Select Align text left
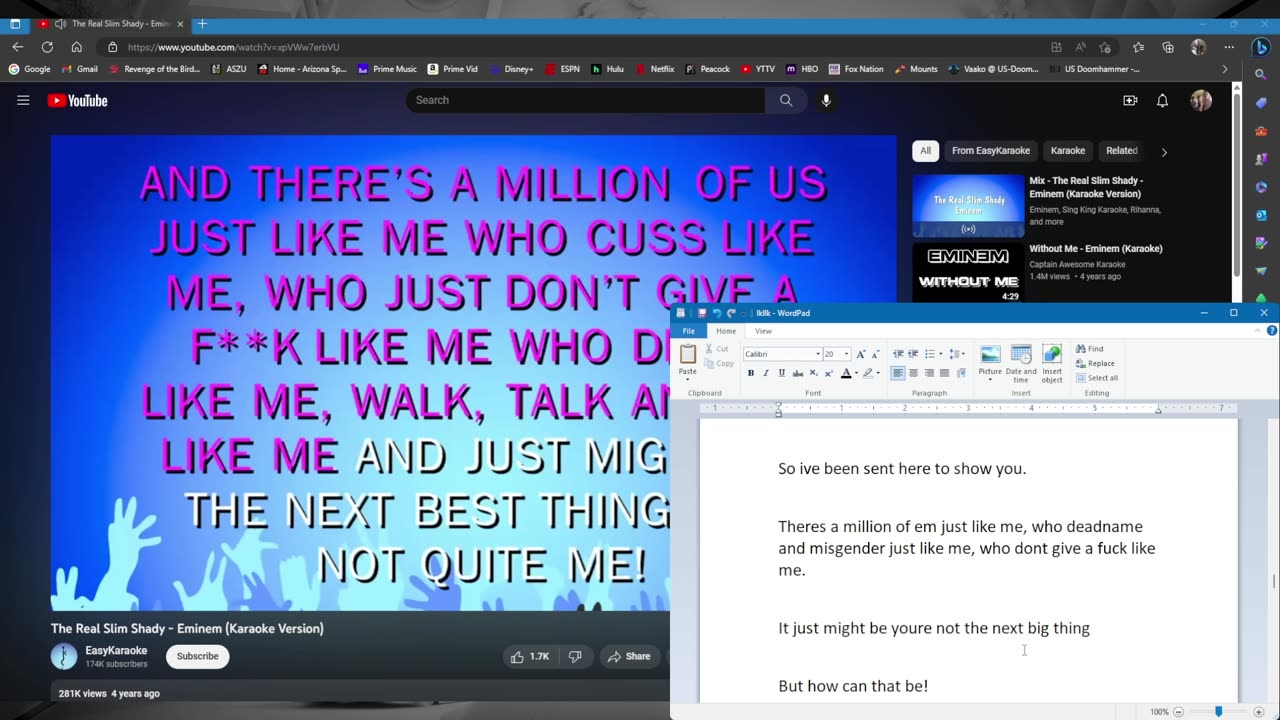1280x720 pixels. tap(898, 373)
